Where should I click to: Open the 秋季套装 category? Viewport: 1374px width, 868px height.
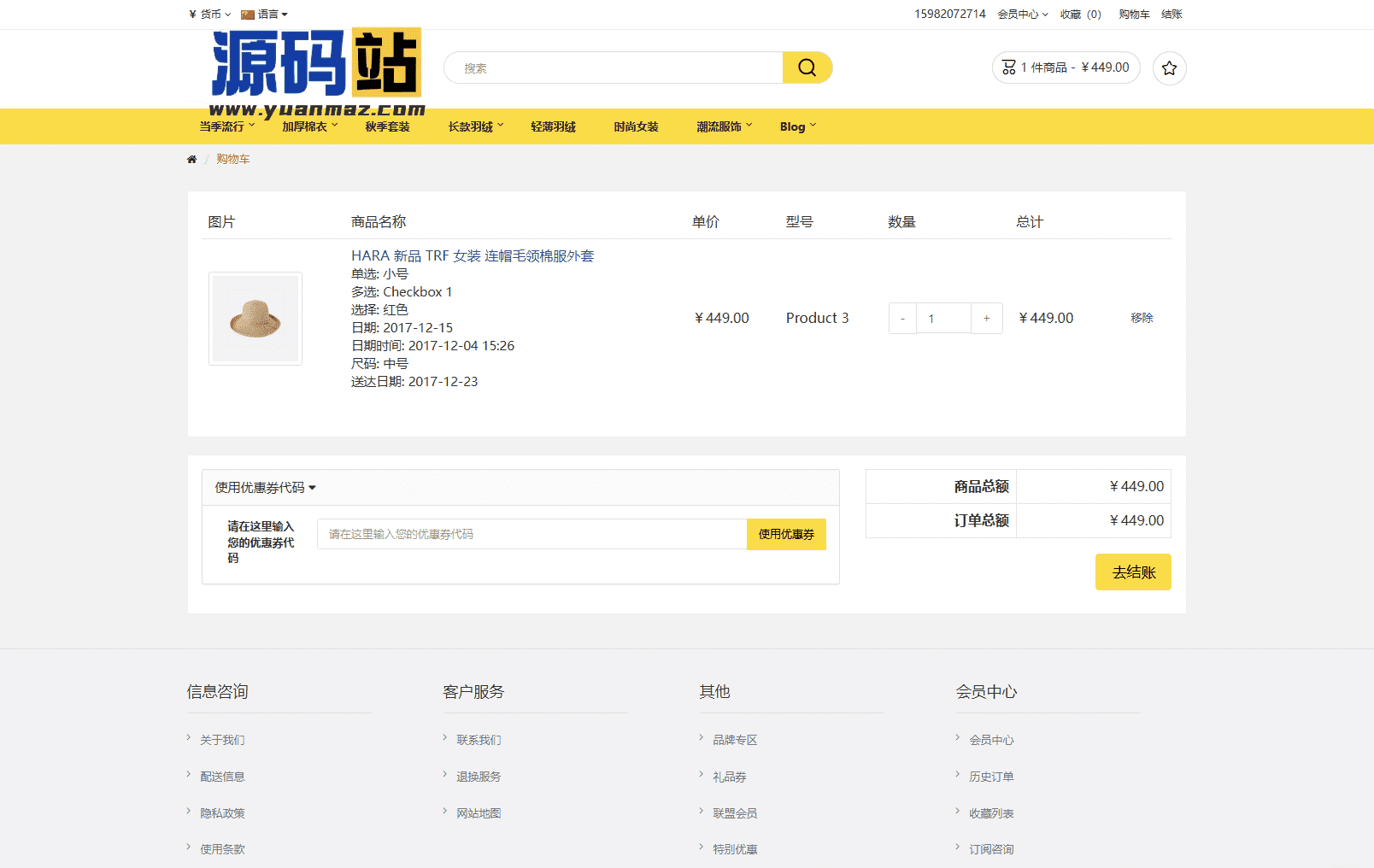click(387, 126)
